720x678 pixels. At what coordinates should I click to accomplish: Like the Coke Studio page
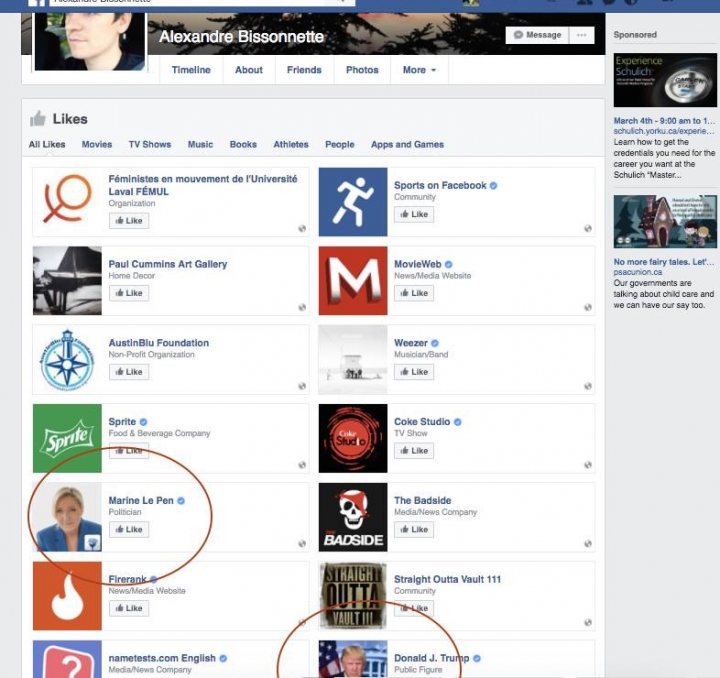(414, 451)
